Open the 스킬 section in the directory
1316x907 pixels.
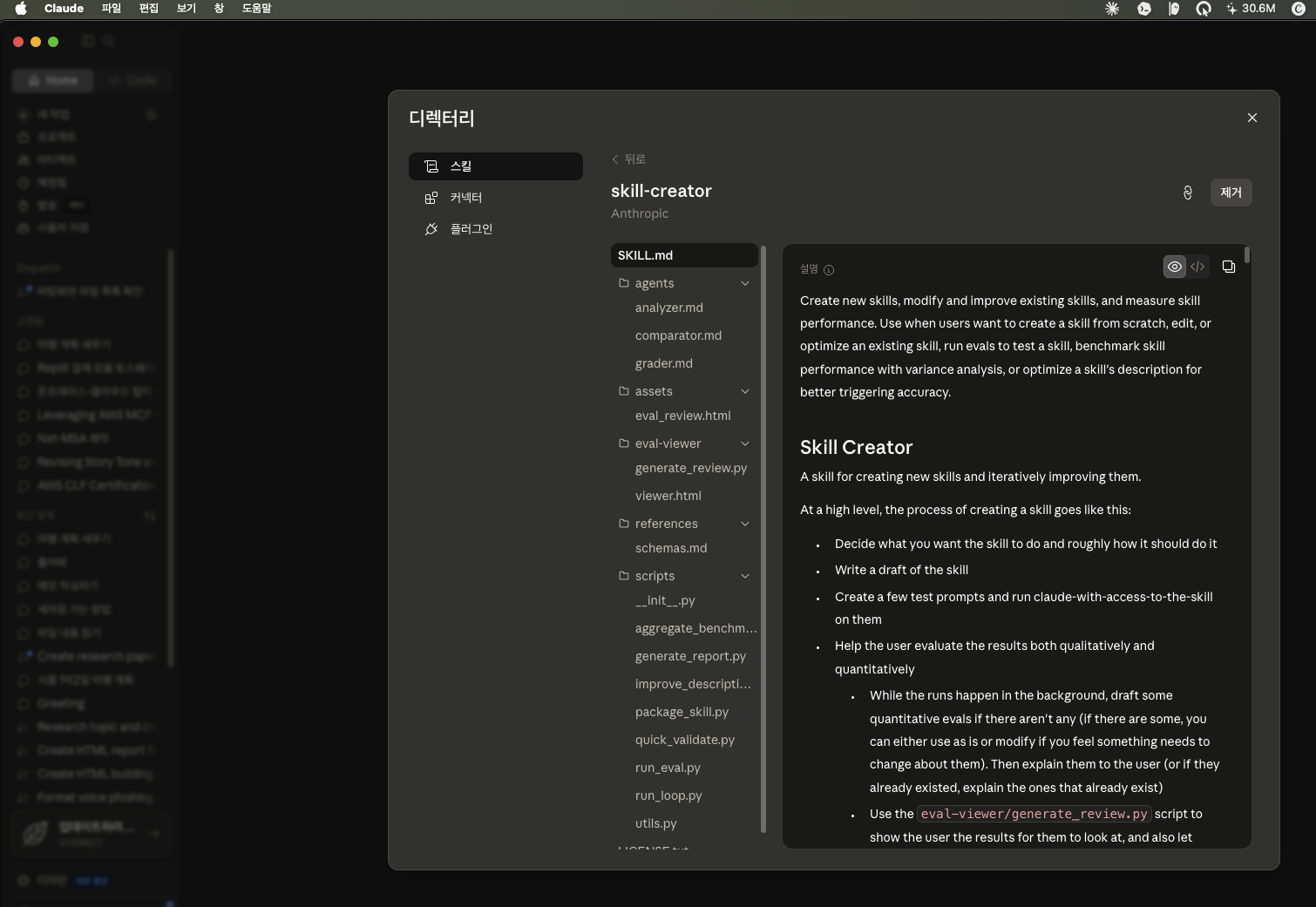pos(496,166)
